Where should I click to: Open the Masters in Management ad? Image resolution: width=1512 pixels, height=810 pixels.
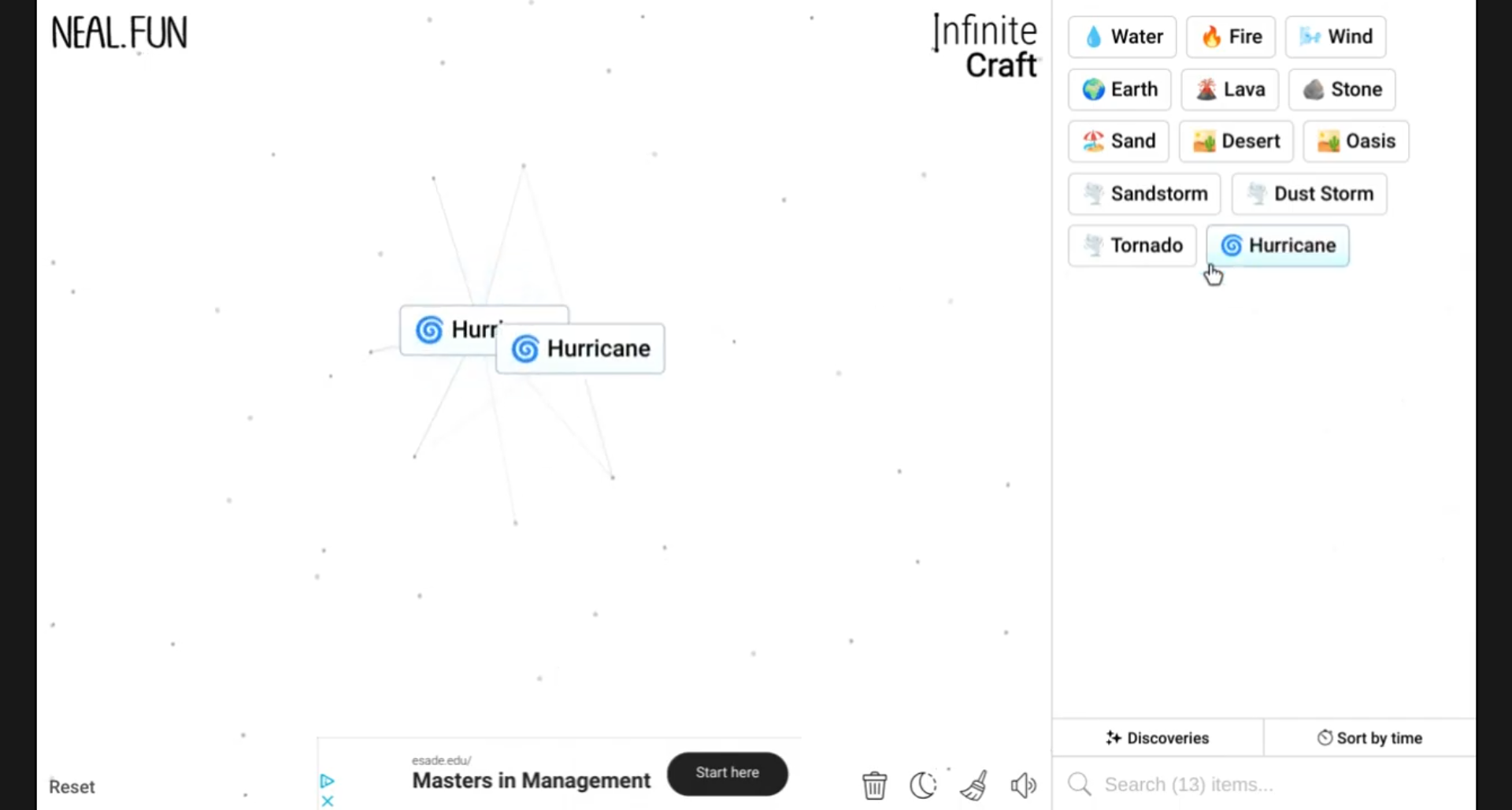[531, 781]
